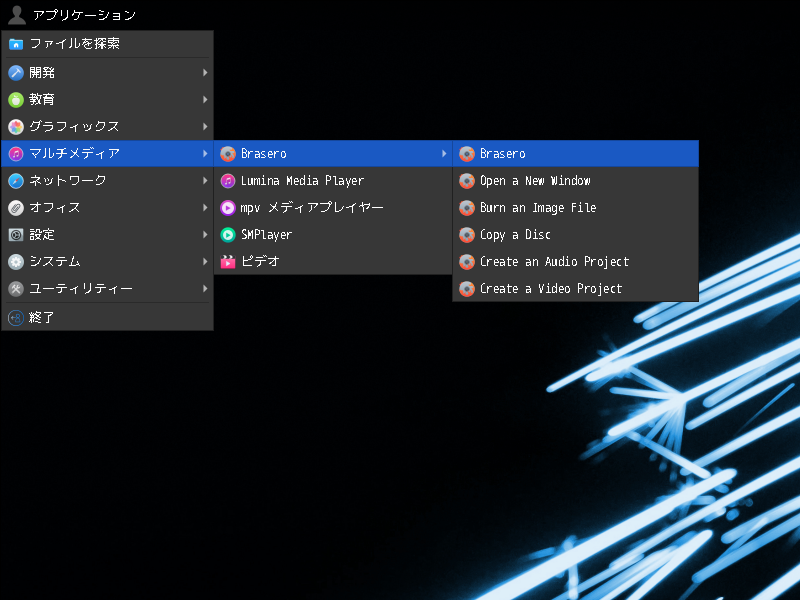
Task: Choose Open a New Window
Action: click(576, 181)
